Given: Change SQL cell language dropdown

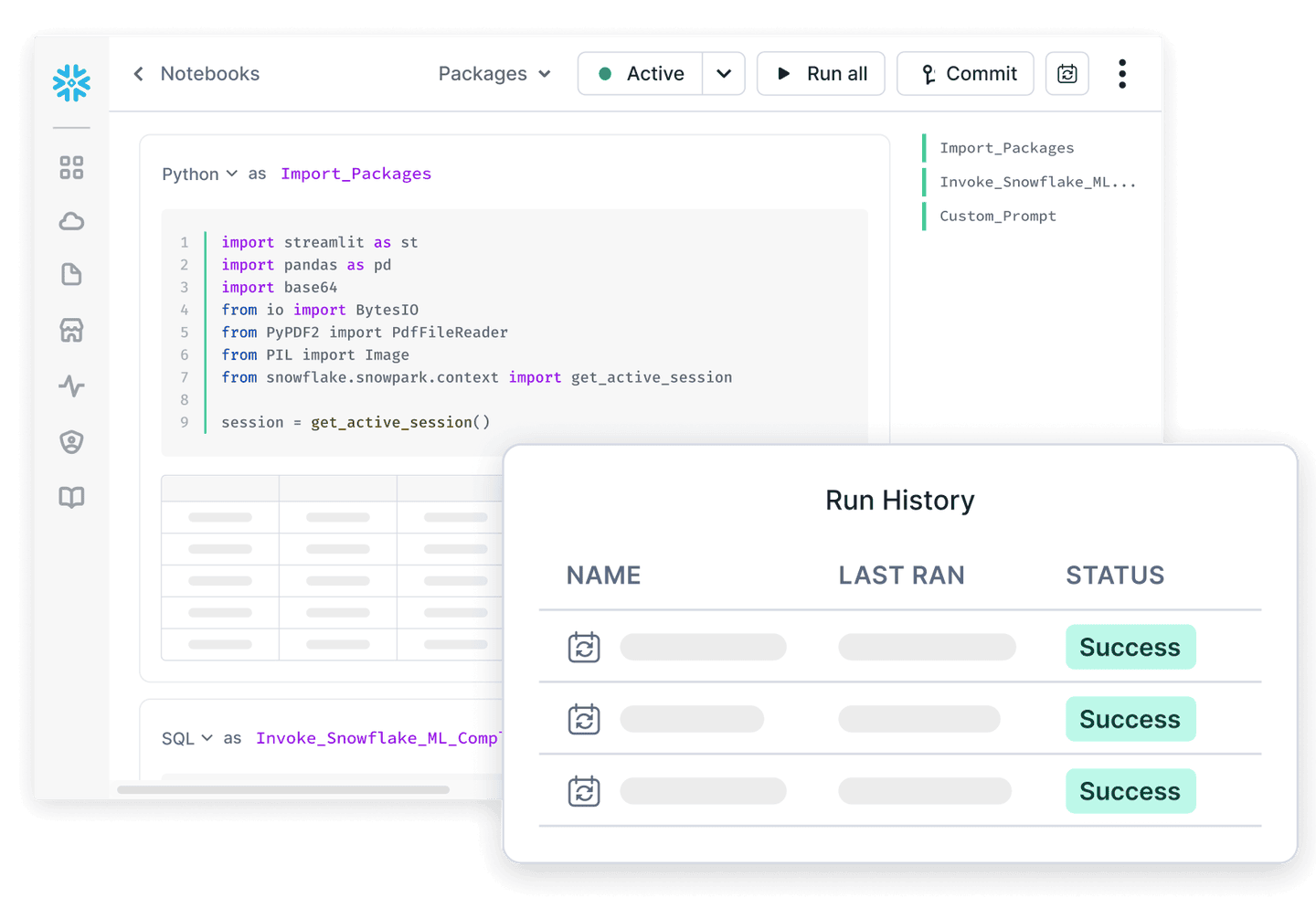Looking at the screenshot, I should (186, 738).
